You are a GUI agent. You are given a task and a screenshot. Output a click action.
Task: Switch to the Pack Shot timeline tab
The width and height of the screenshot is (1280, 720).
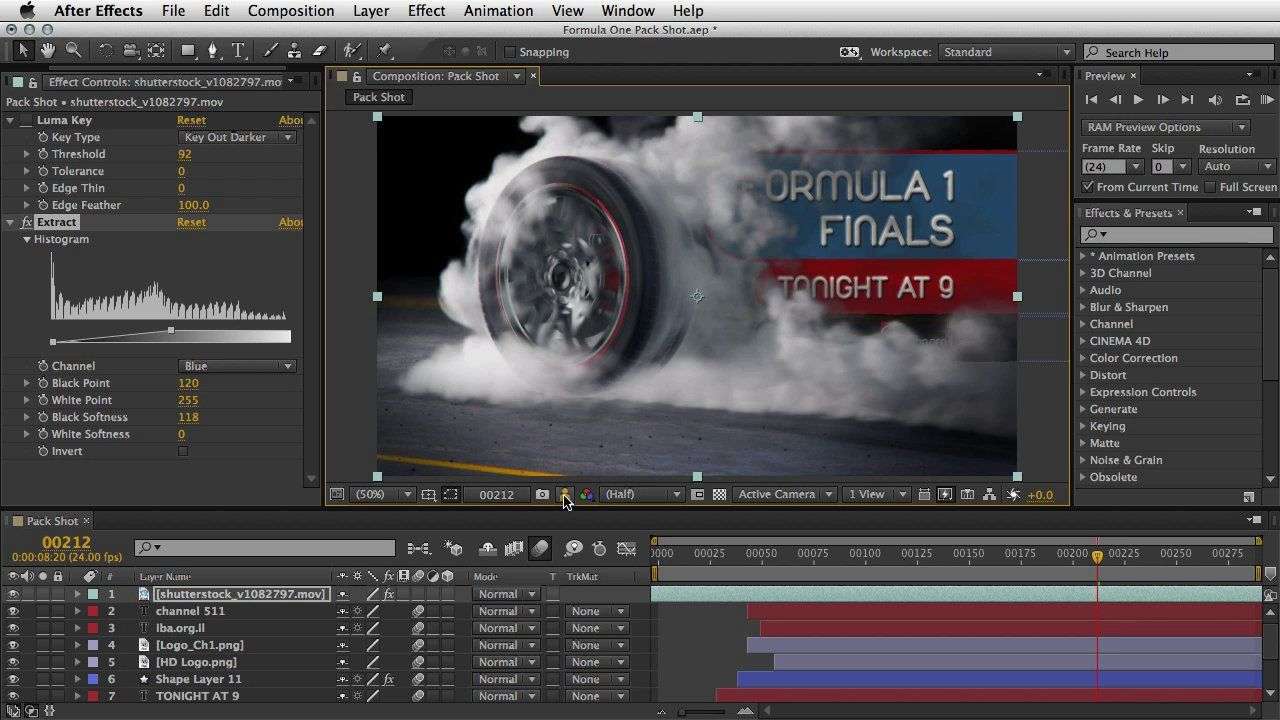[x=48, y=520]
